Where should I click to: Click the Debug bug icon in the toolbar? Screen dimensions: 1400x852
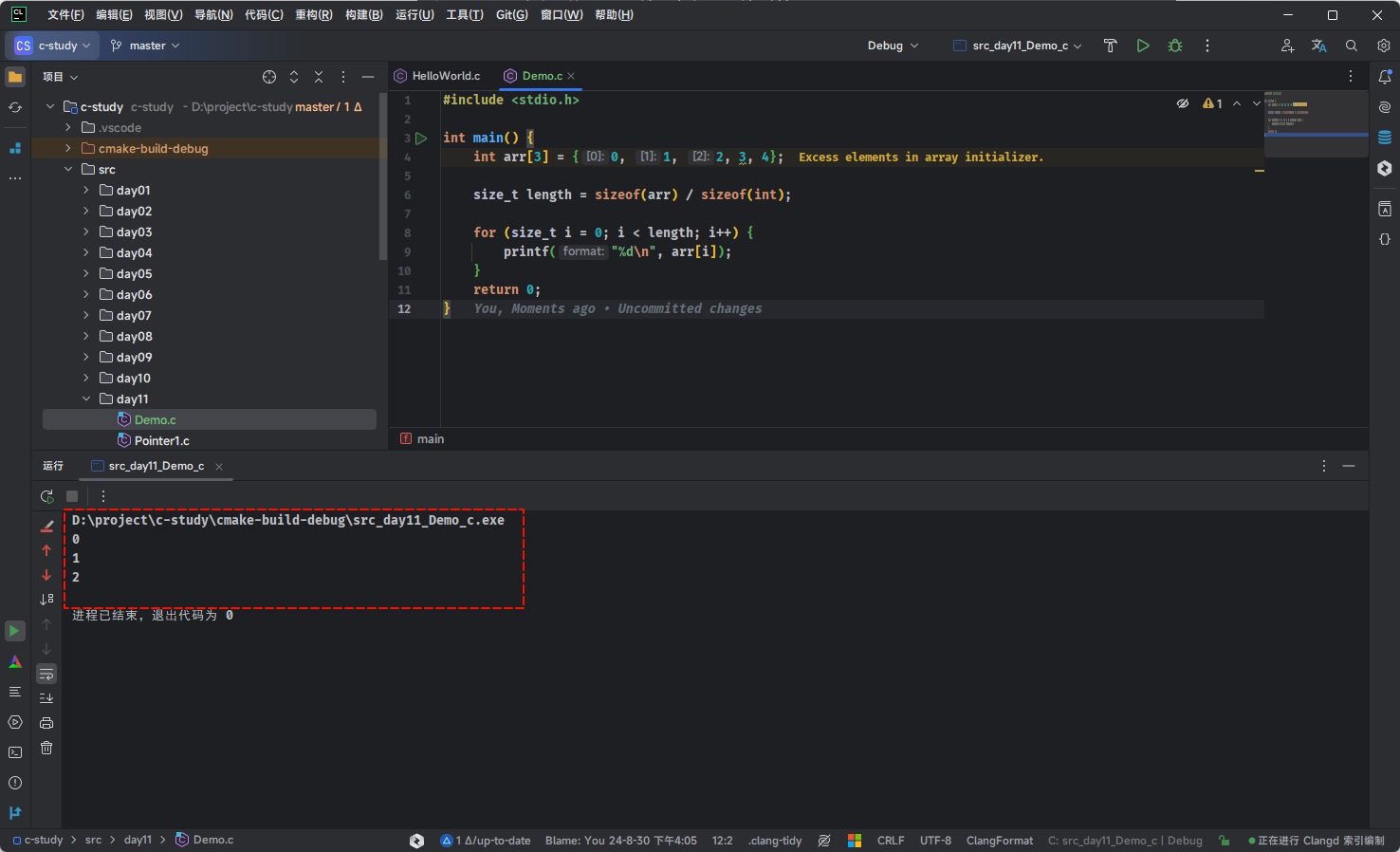1175,46
